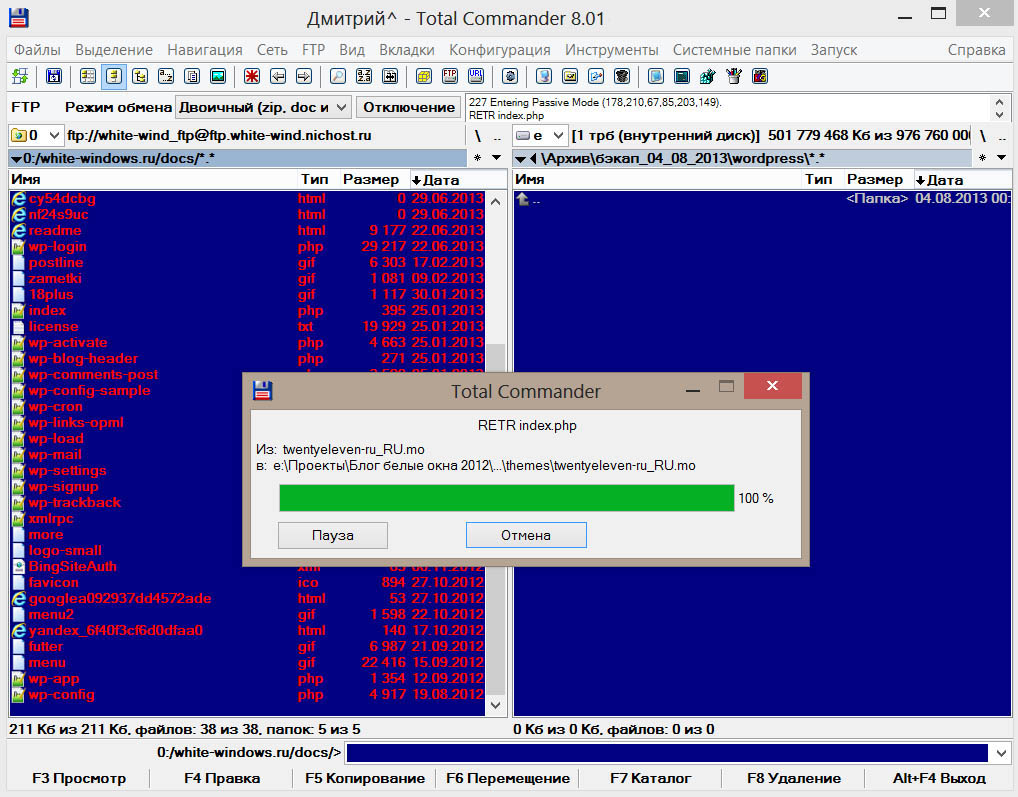Open new URL connection icon
This screenshot has height=797, width=1018.
[476, 77]
